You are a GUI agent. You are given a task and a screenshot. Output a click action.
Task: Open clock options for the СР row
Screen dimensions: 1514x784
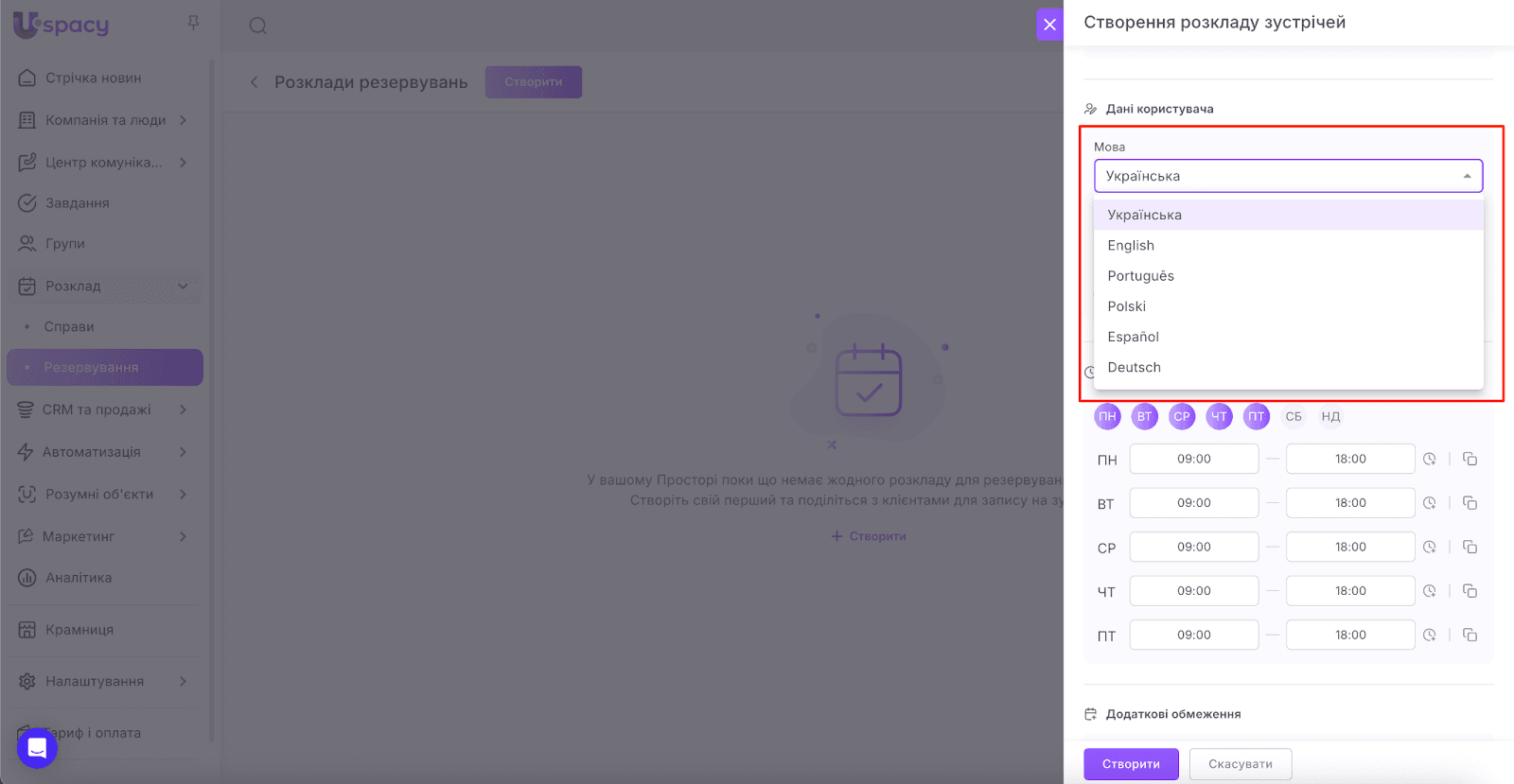click(1430, 547)
